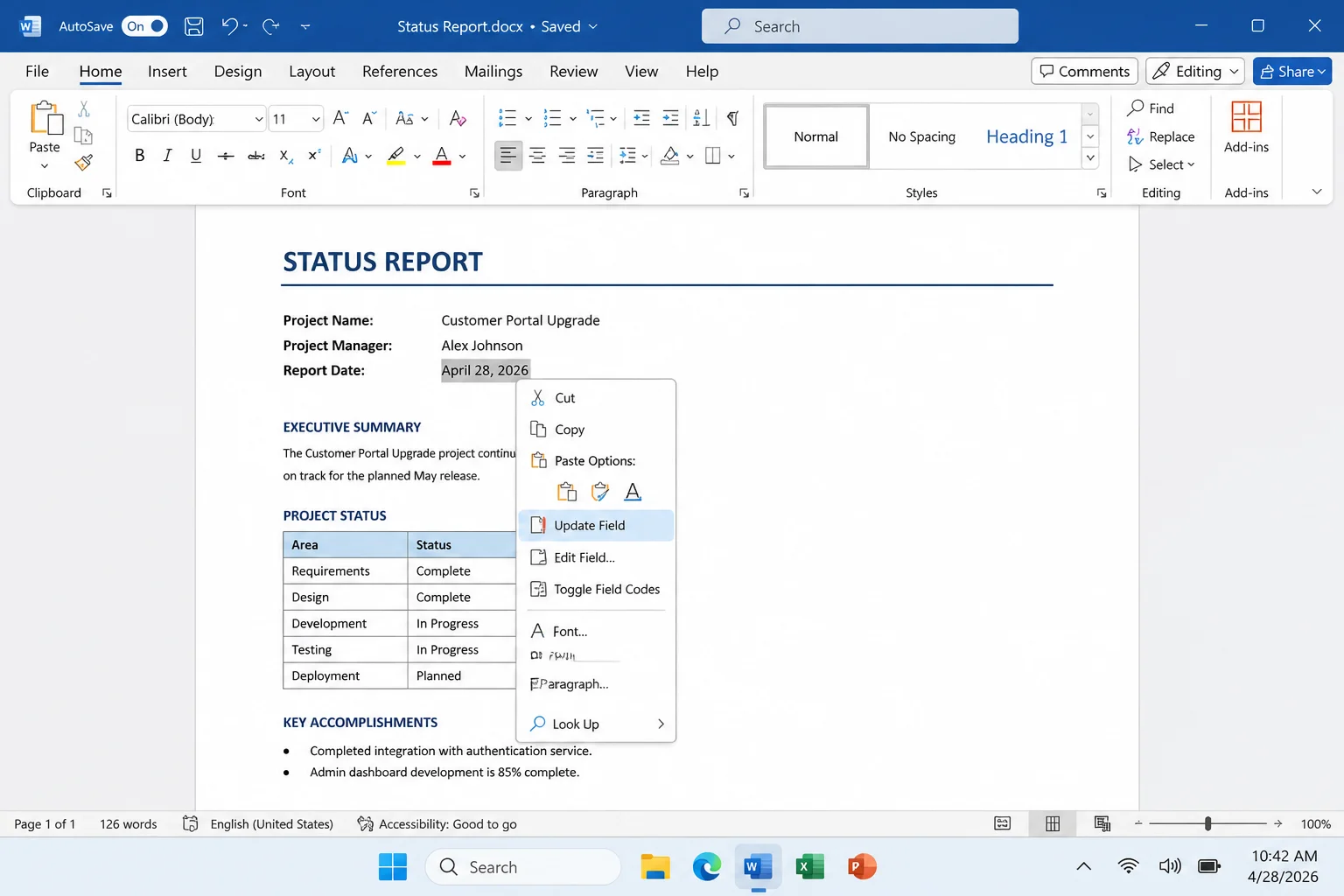This screenshot has width=1344, height=896.
Task: Expand the Styles gallery more arrow
Action: coord(1090,158)
